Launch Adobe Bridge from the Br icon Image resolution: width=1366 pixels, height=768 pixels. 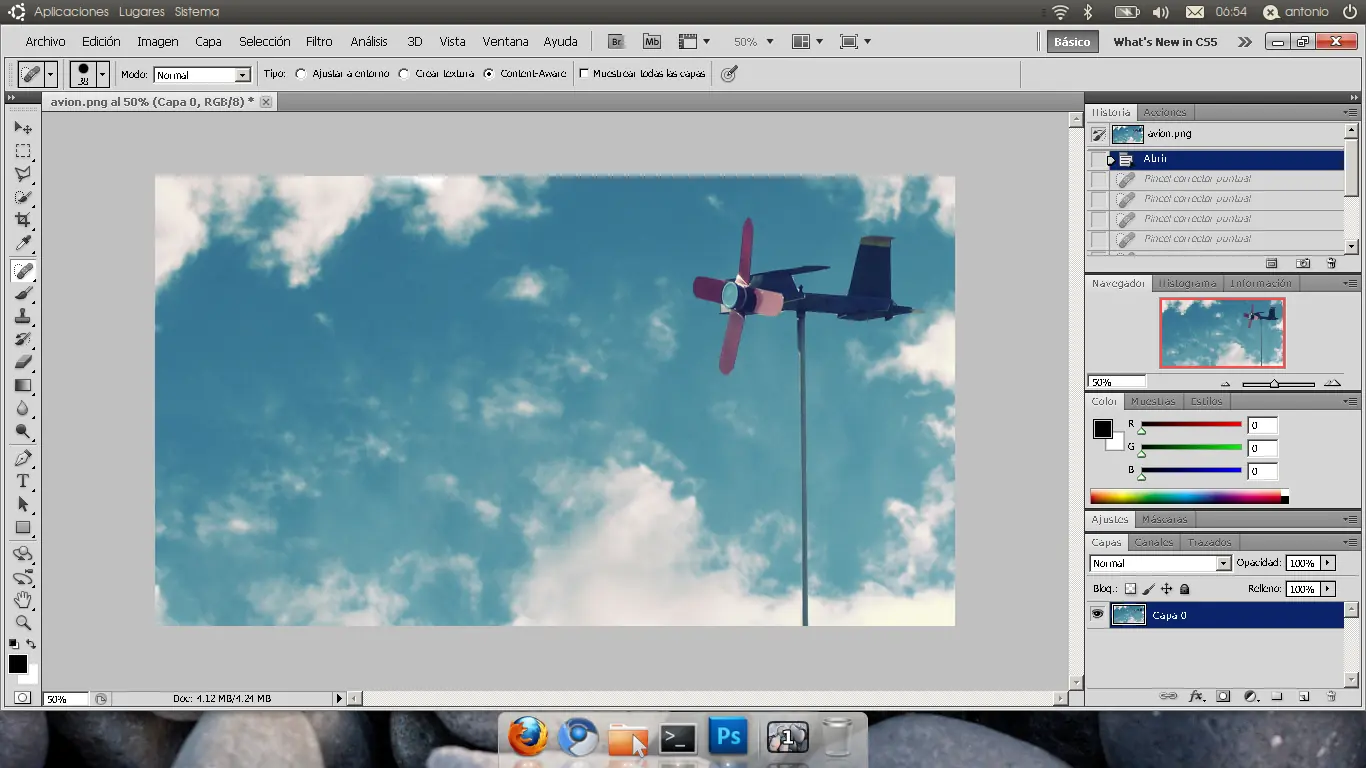pos(616,42)
